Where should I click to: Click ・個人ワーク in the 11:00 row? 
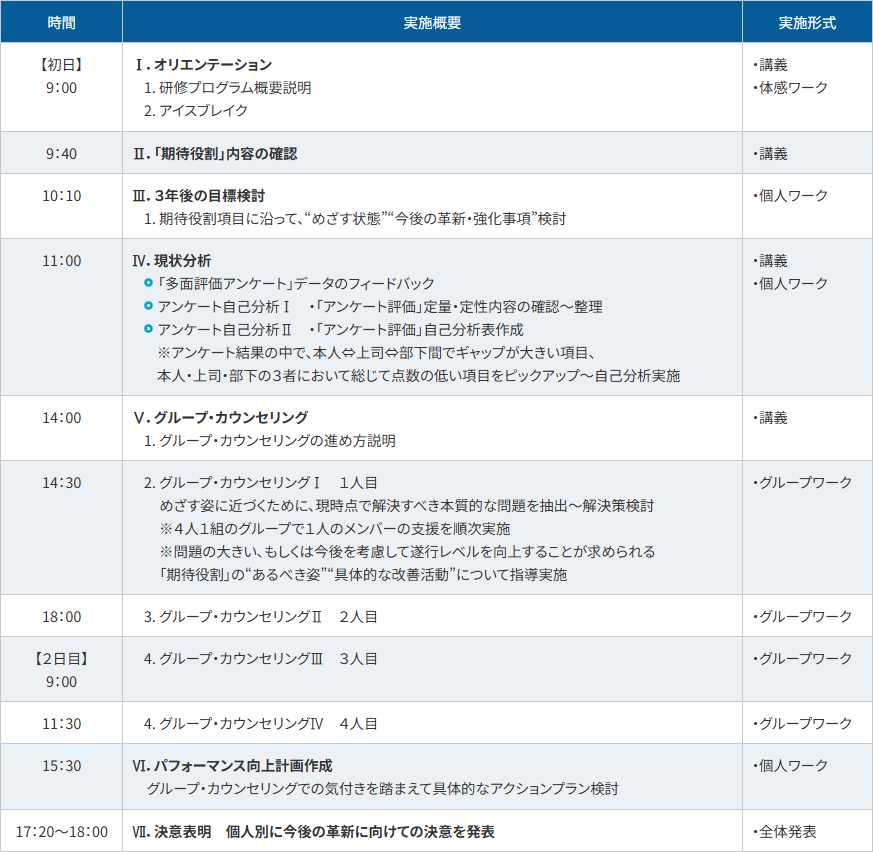coord(790,284)
